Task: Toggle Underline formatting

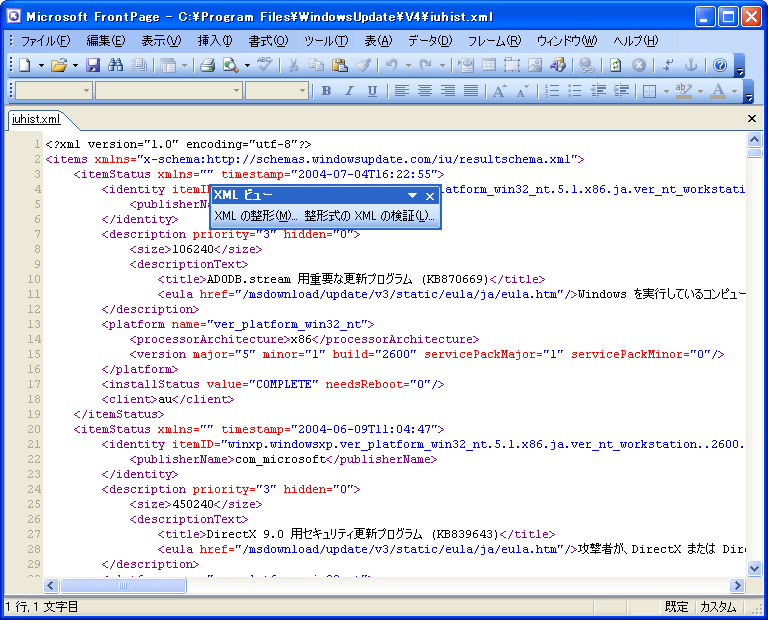Action: (x=372, y=91)
